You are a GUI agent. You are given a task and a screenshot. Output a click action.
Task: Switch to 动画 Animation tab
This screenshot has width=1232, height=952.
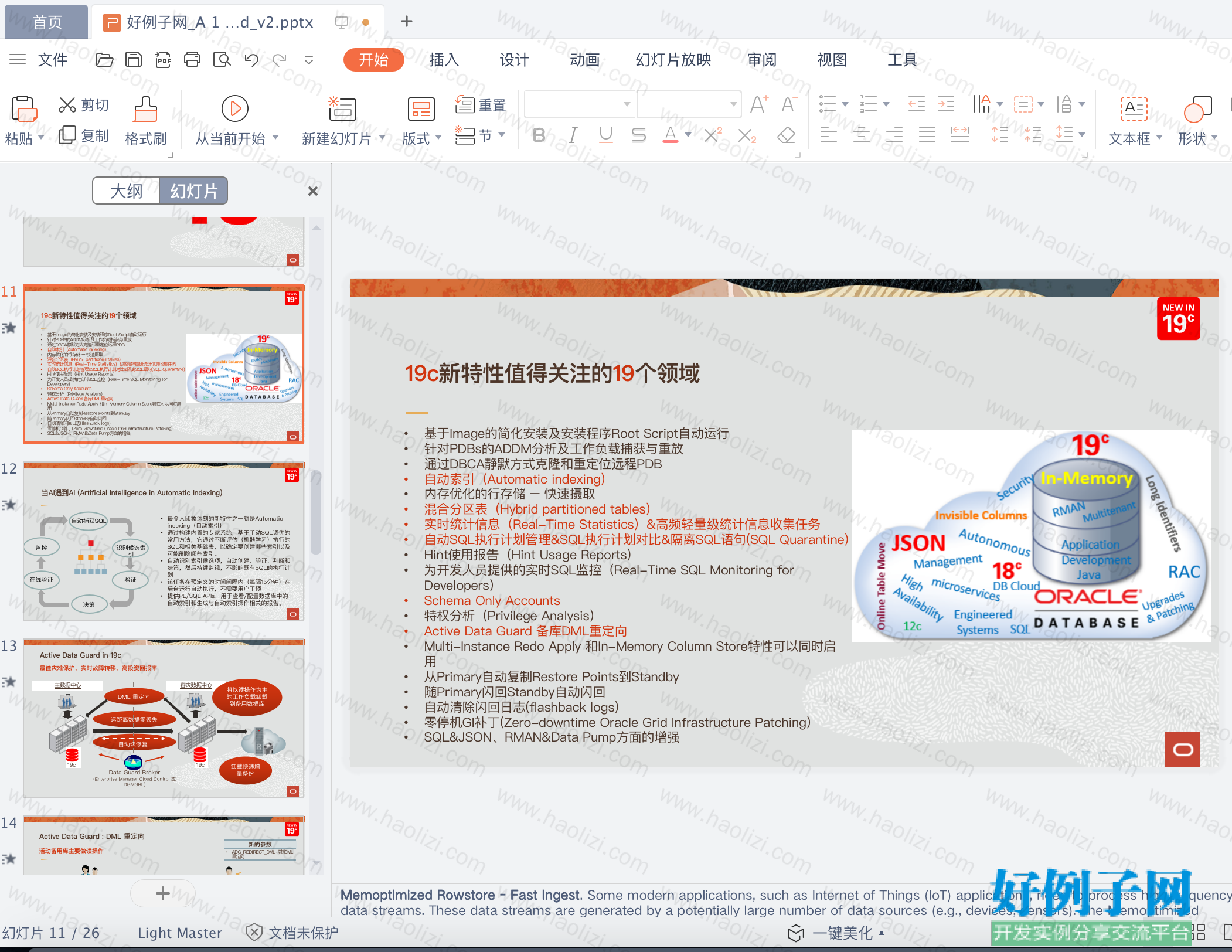coord(584,60)
